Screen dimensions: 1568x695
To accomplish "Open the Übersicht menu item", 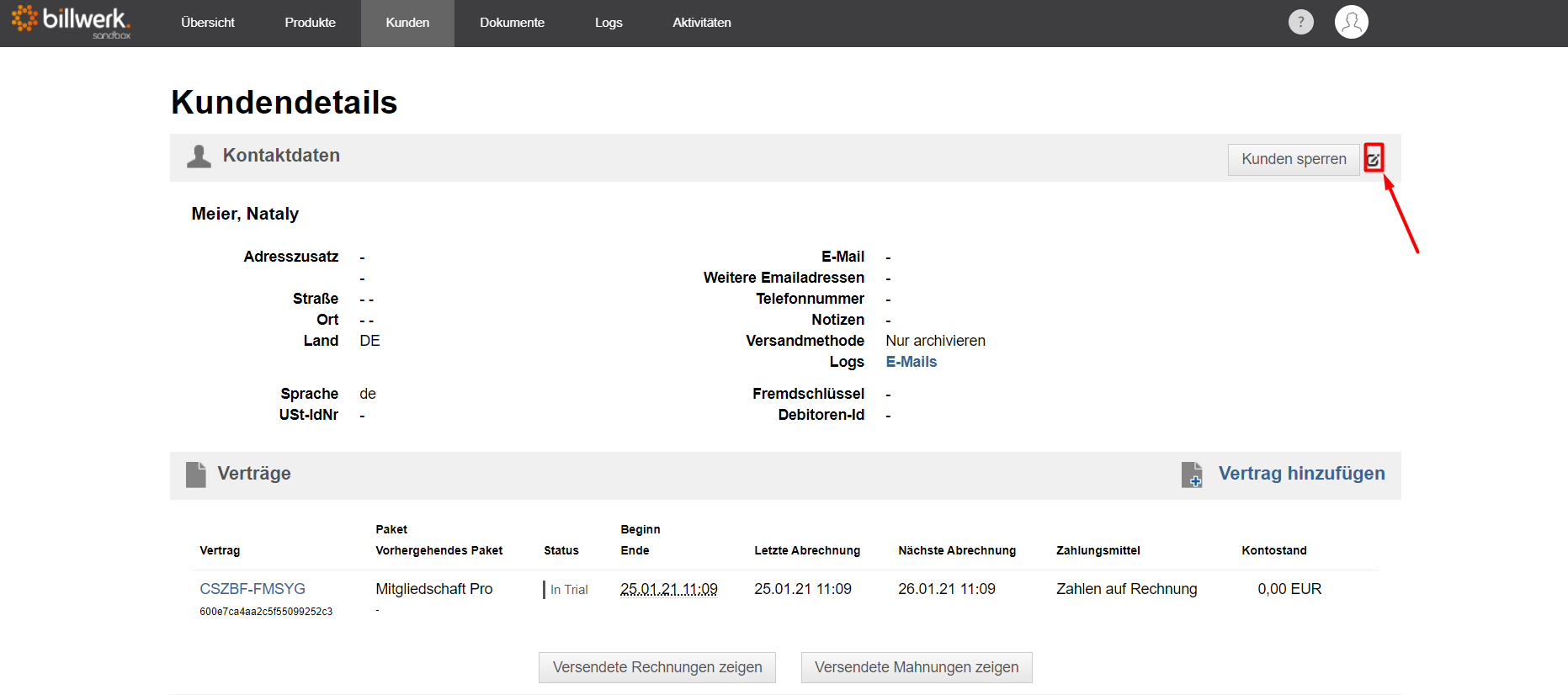I will (208, 23).
